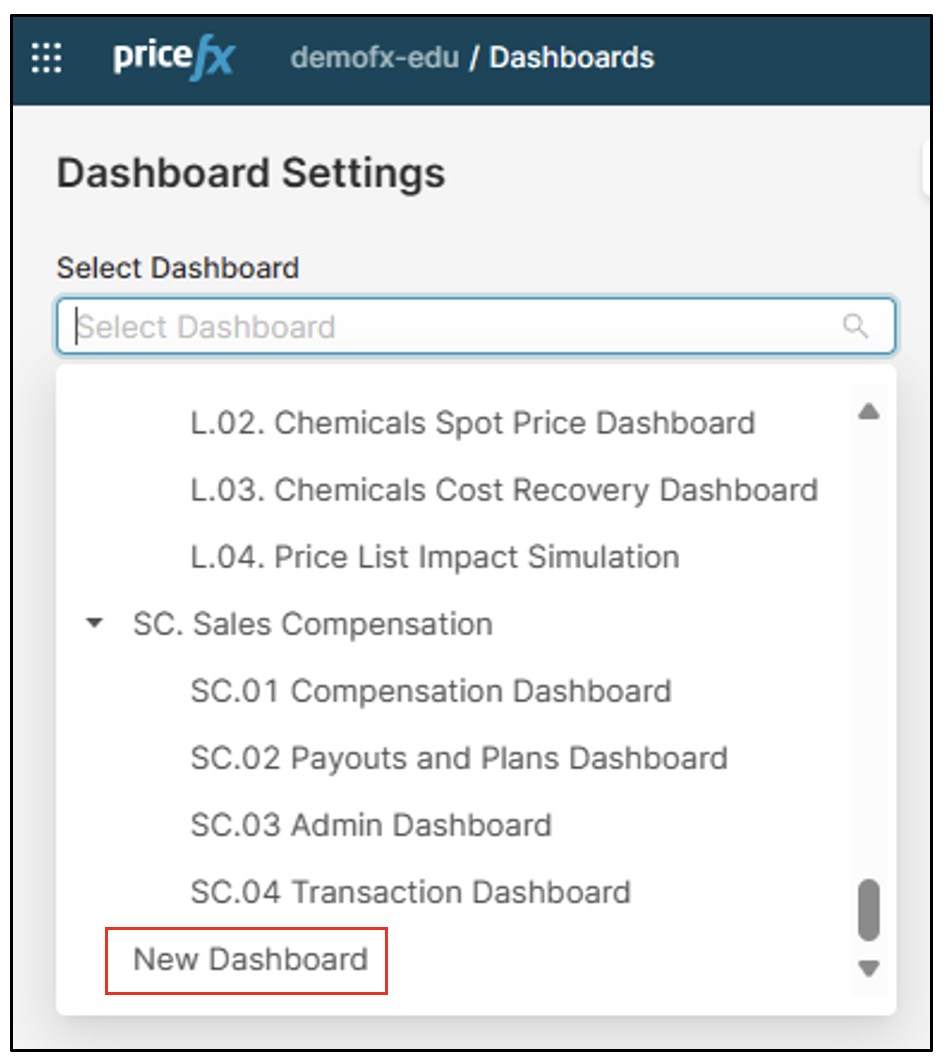
Task: Open the apps grid launcher icon
Action: click(46, 58)
